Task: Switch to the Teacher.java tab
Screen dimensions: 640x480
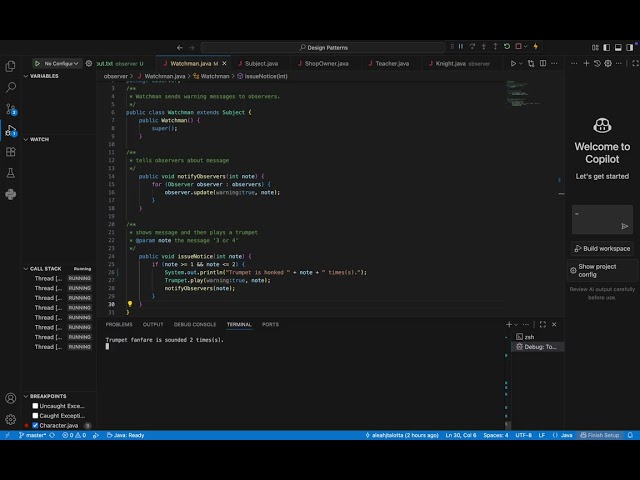Action: coord(392,63)
